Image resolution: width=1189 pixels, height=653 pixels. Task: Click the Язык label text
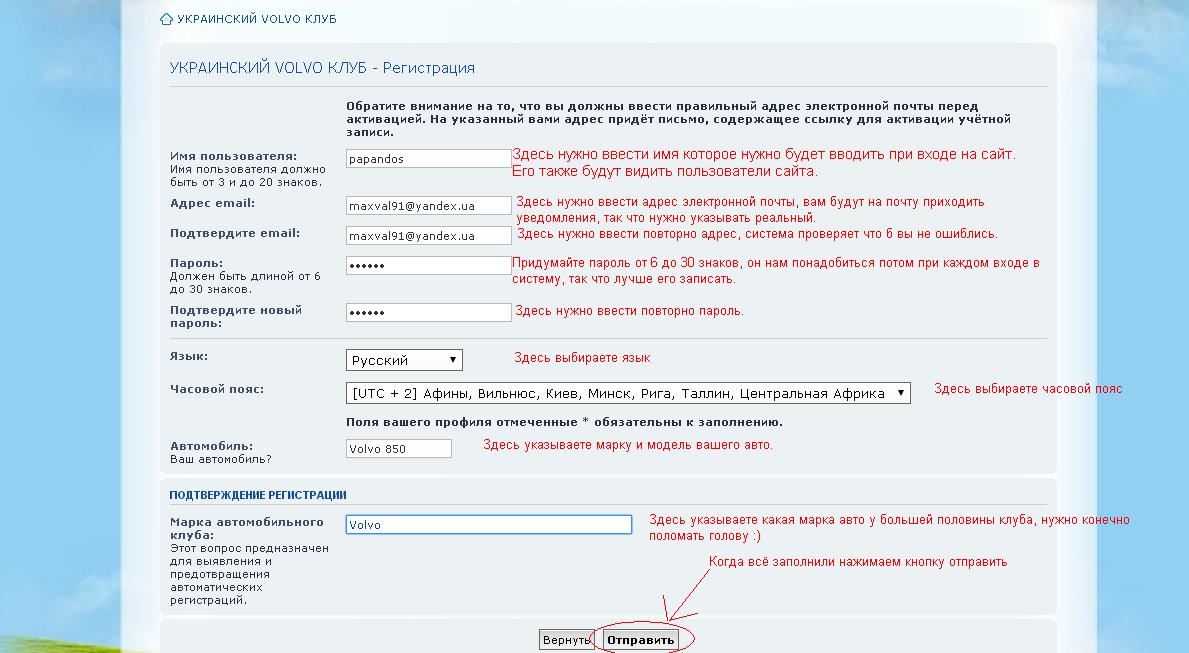click(189, 356)
